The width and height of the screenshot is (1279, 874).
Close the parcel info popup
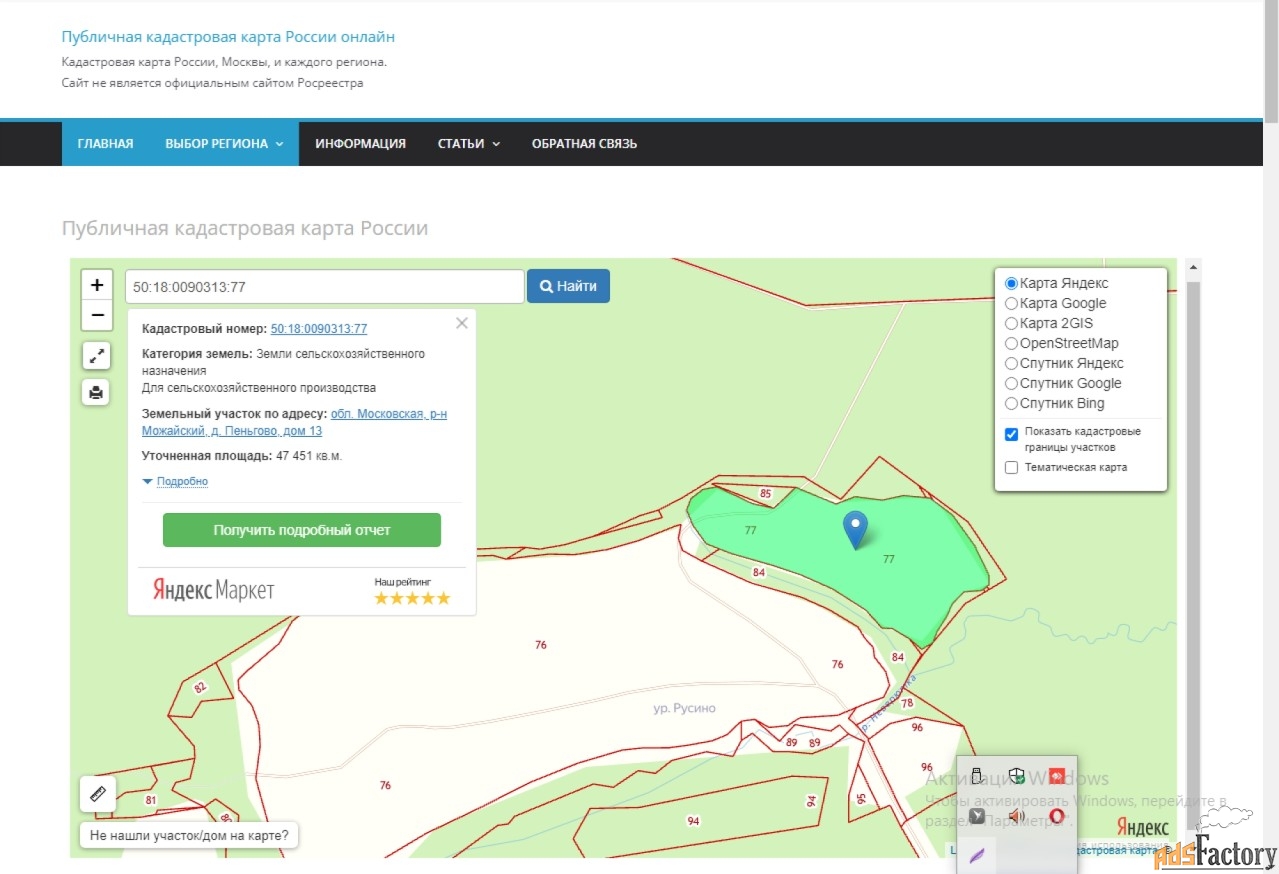click(461, 323)
